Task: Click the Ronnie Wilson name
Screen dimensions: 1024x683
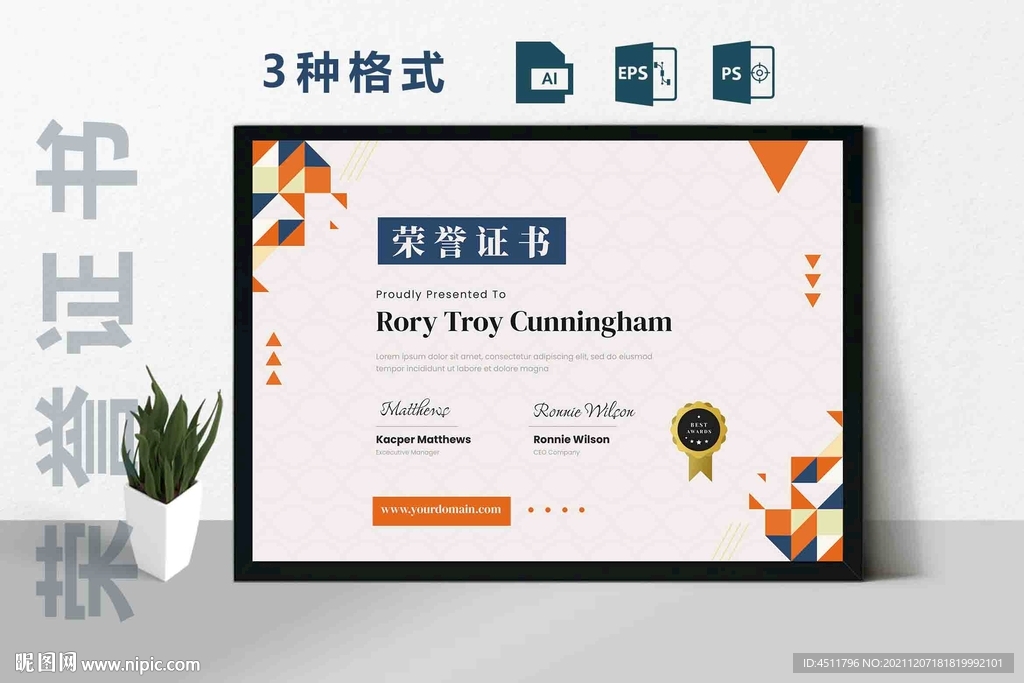Action: [571, 439]
